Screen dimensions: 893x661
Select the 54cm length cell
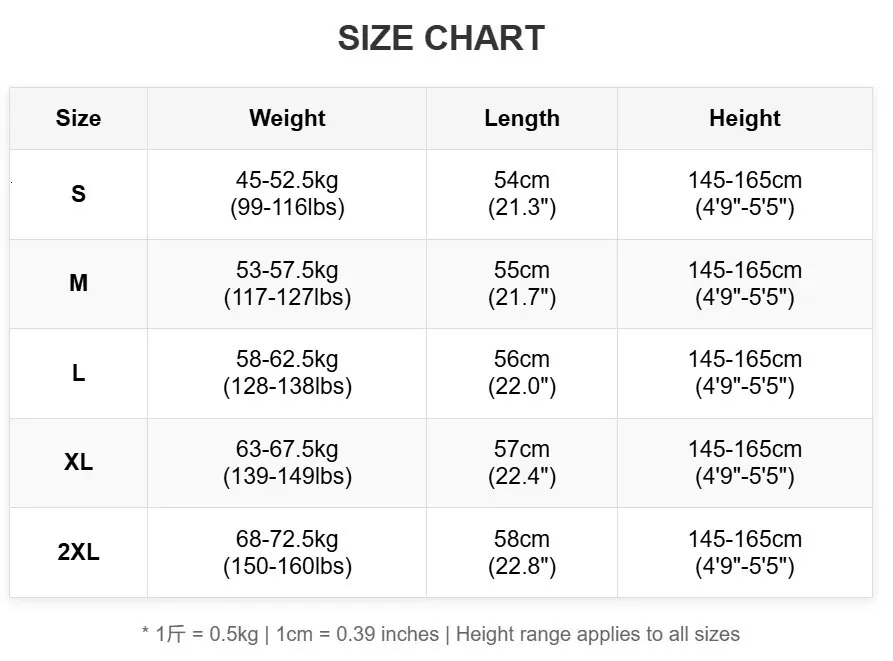click(x=521, y=194)
